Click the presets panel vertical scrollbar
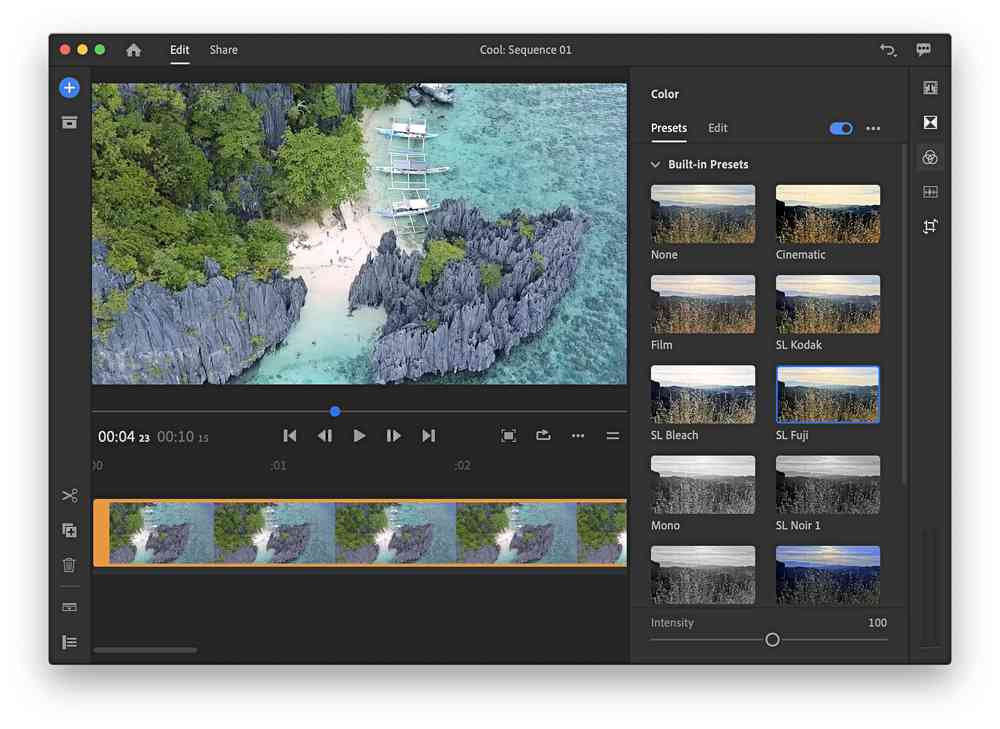The width and height of the screenshot is (1000, 729). tap(903, 315)
